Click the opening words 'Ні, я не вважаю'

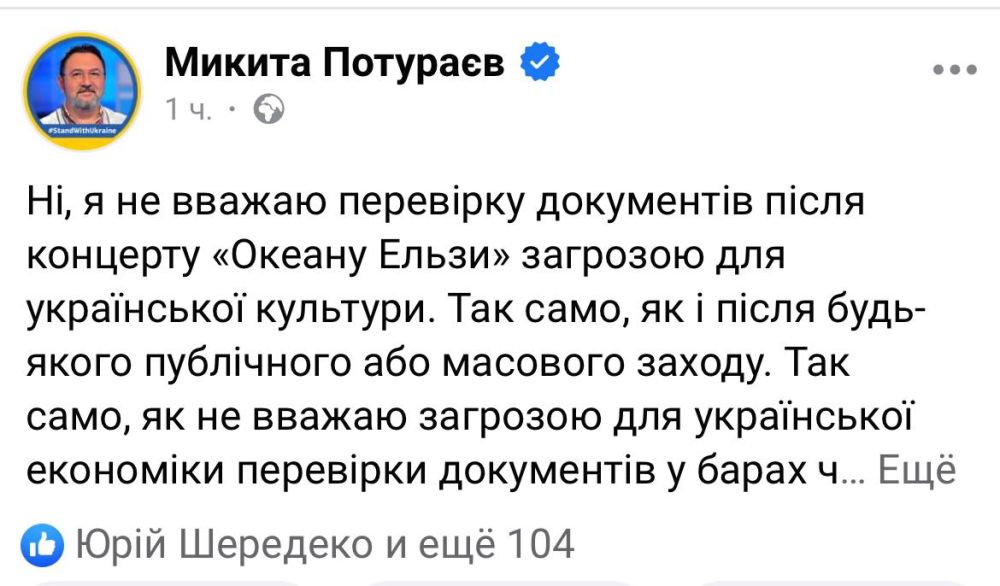(x=172, y=202)
